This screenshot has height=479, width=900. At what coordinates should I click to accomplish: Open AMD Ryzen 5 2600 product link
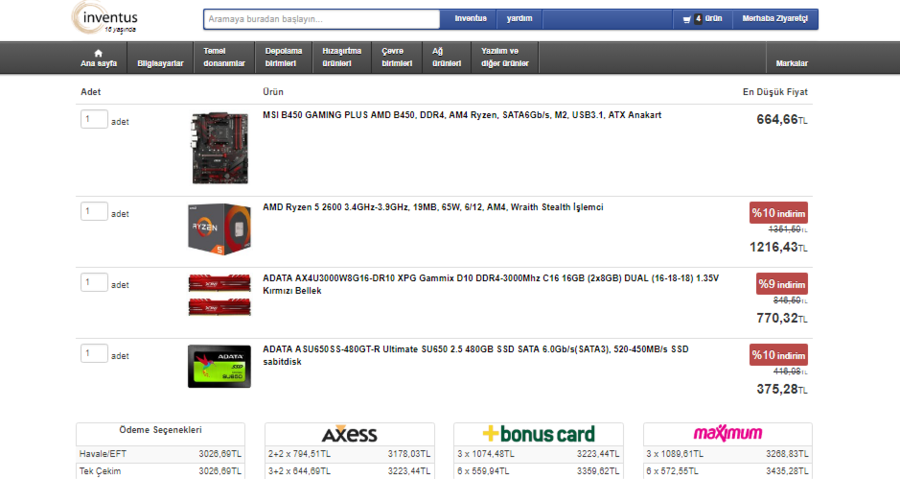pyautogui.click(x=433, y=207)
